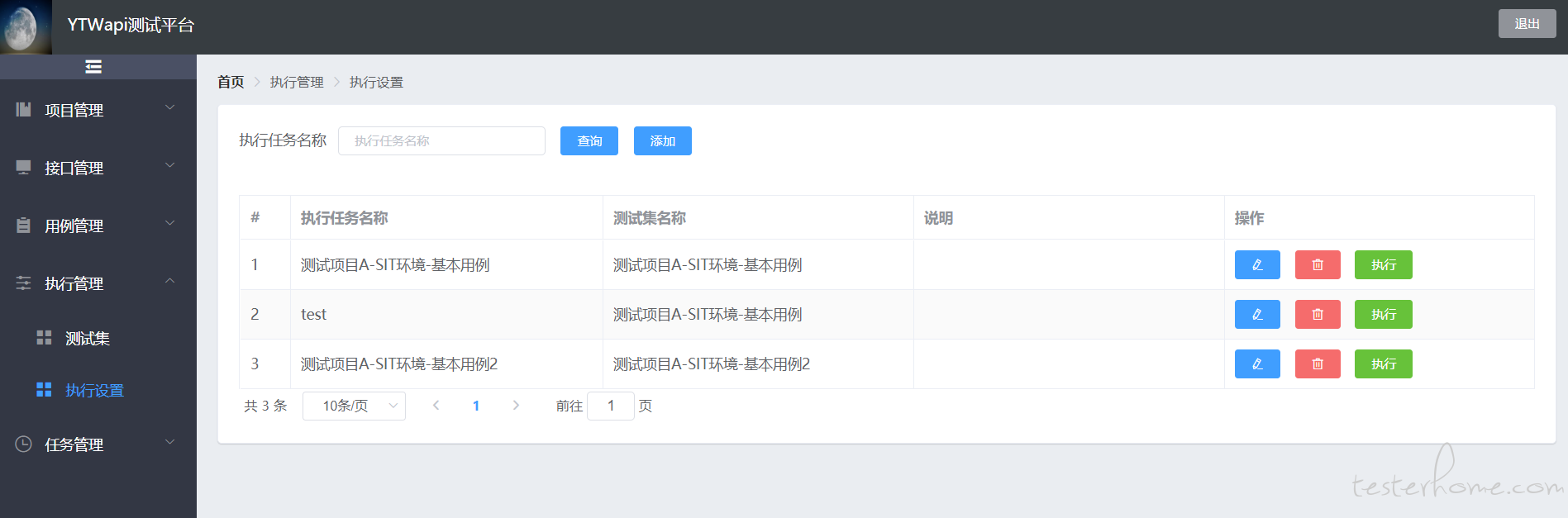Image resolution: width=1568 pixels, height=518 pixels.
Task: Go to next page arrow
Action: (x=516, y=405)
